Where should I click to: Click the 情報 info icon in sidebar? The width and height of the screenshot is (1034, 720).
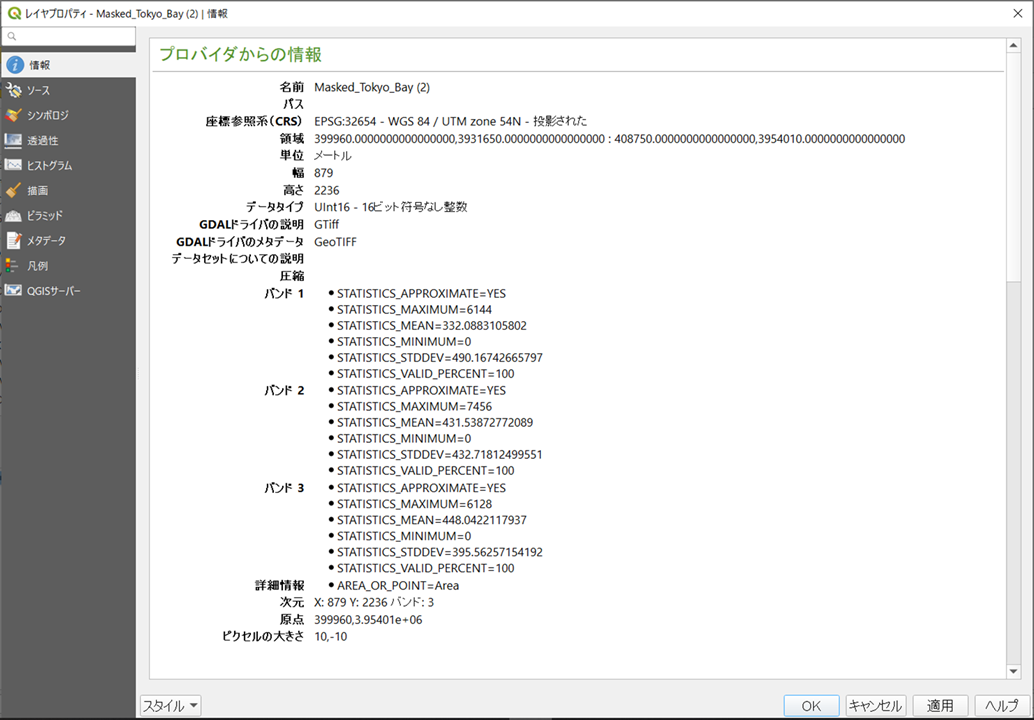pyautogui.click(x=15, y=65)
